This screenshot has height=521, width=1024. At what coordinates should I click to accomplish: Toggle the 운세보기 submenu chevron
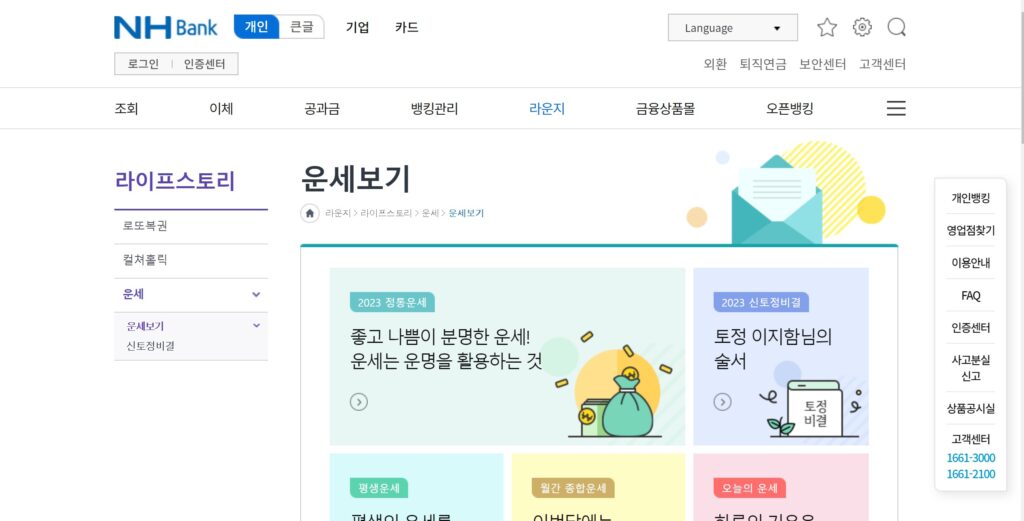pos(256,326)
